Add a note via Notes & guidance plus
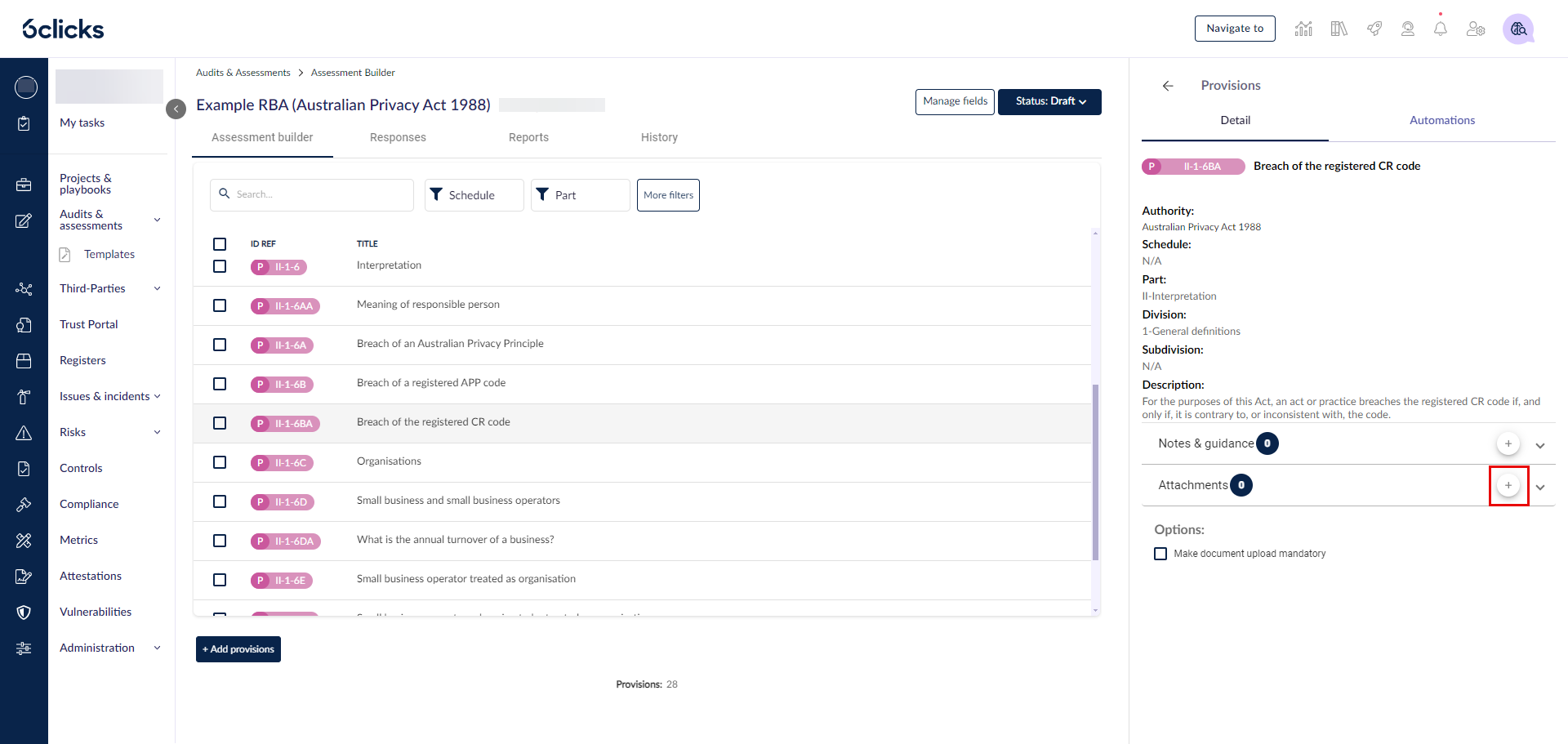Screen dimensions: 1568x744 [1508, 443]
